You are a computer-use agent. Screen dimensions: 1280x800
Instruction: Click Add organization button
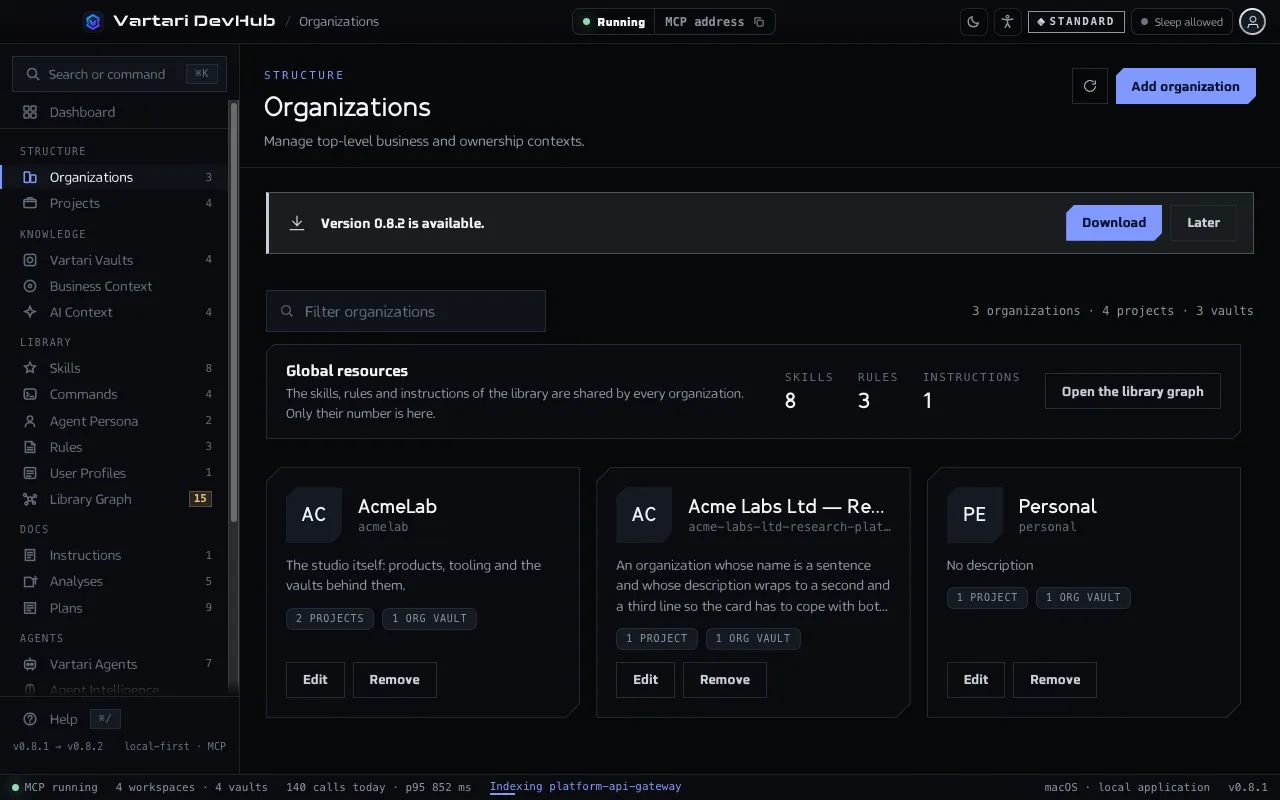1185,86
